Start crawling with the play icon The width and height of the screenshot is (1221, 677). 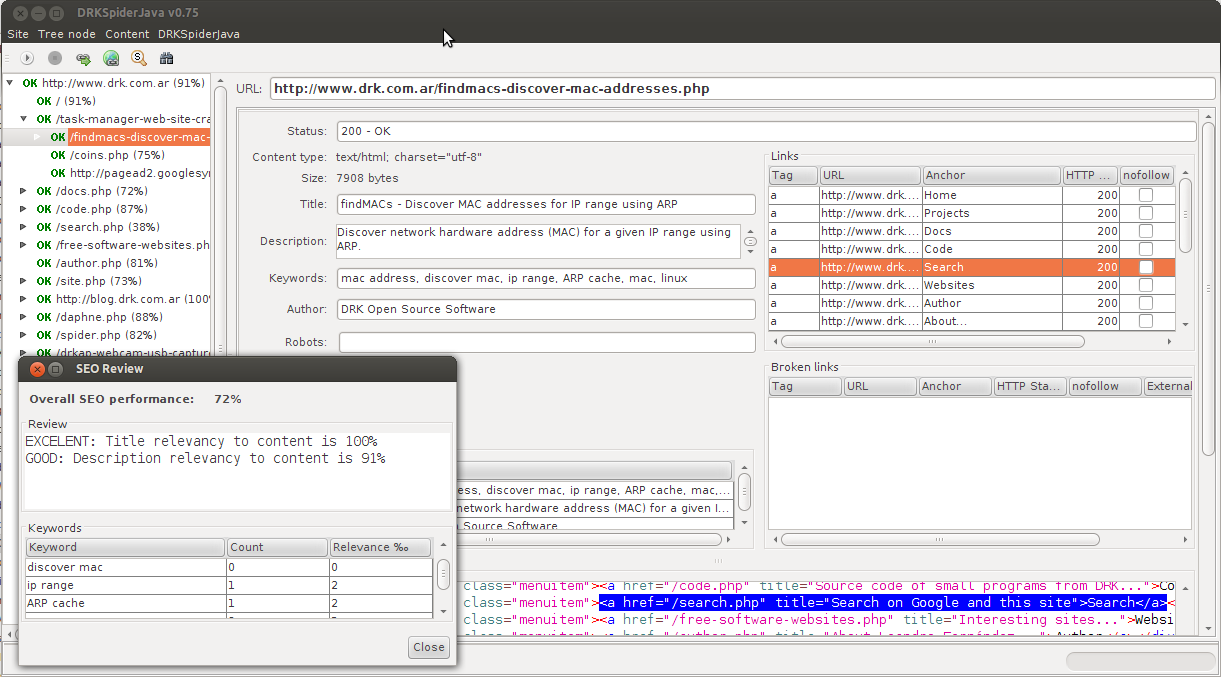[27, 59]
